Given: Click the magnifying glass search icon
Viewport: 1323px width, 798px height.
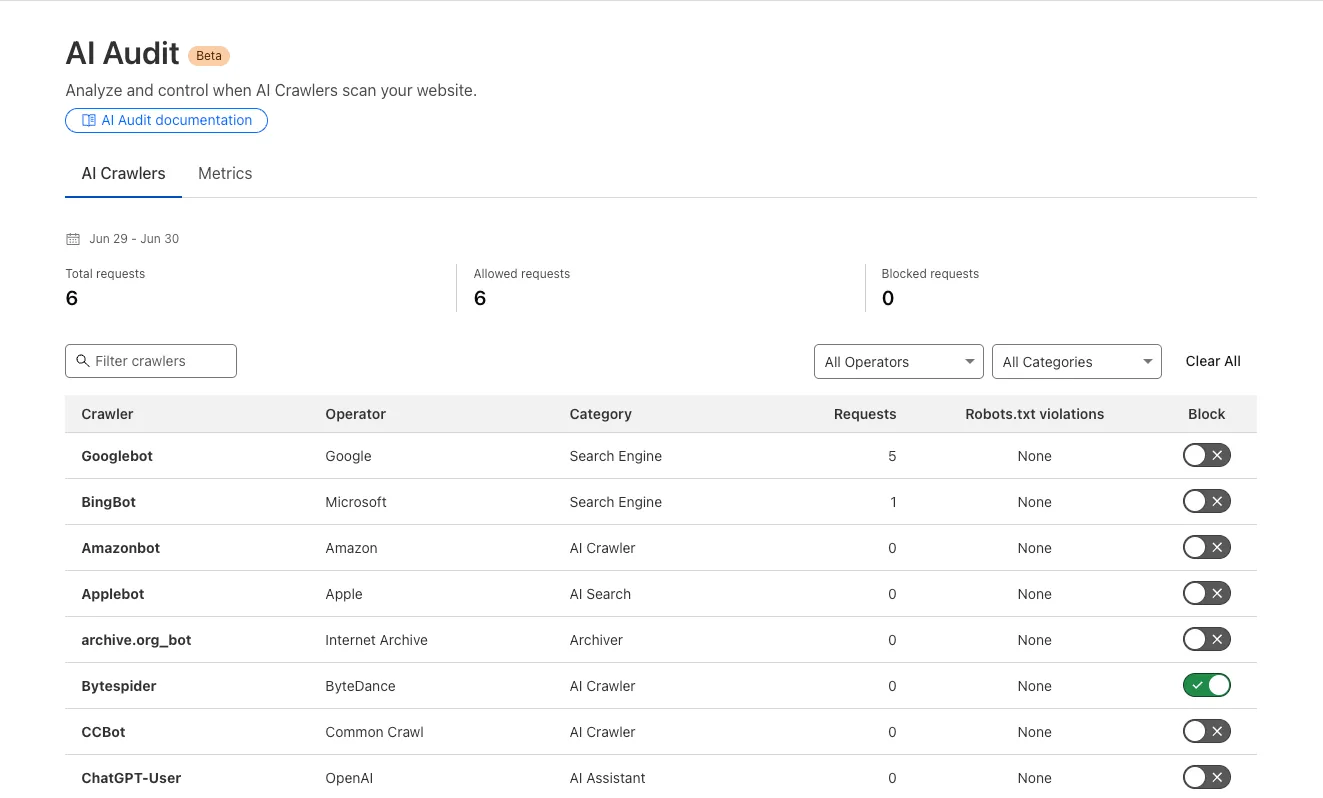Looking at the screenshot, I should tap(83, 361).
